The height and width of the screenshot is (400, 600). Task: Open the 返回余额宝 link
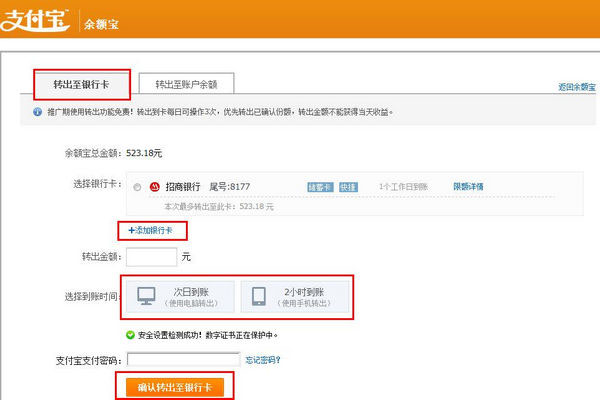[x=577, y=87]
